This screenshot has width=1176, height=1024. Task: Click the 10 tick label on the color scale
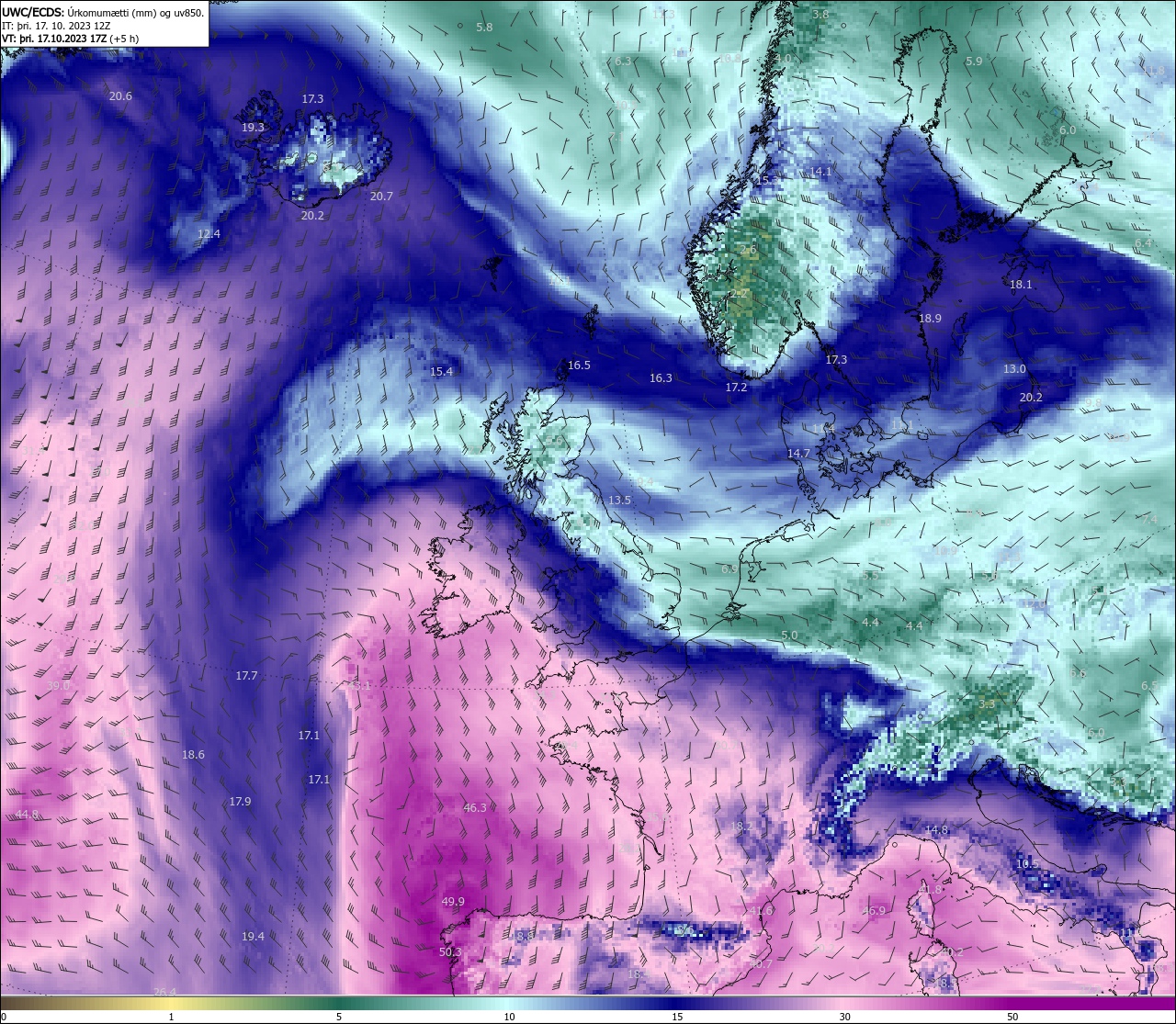pyautogui.click(x=508, y=1017)
